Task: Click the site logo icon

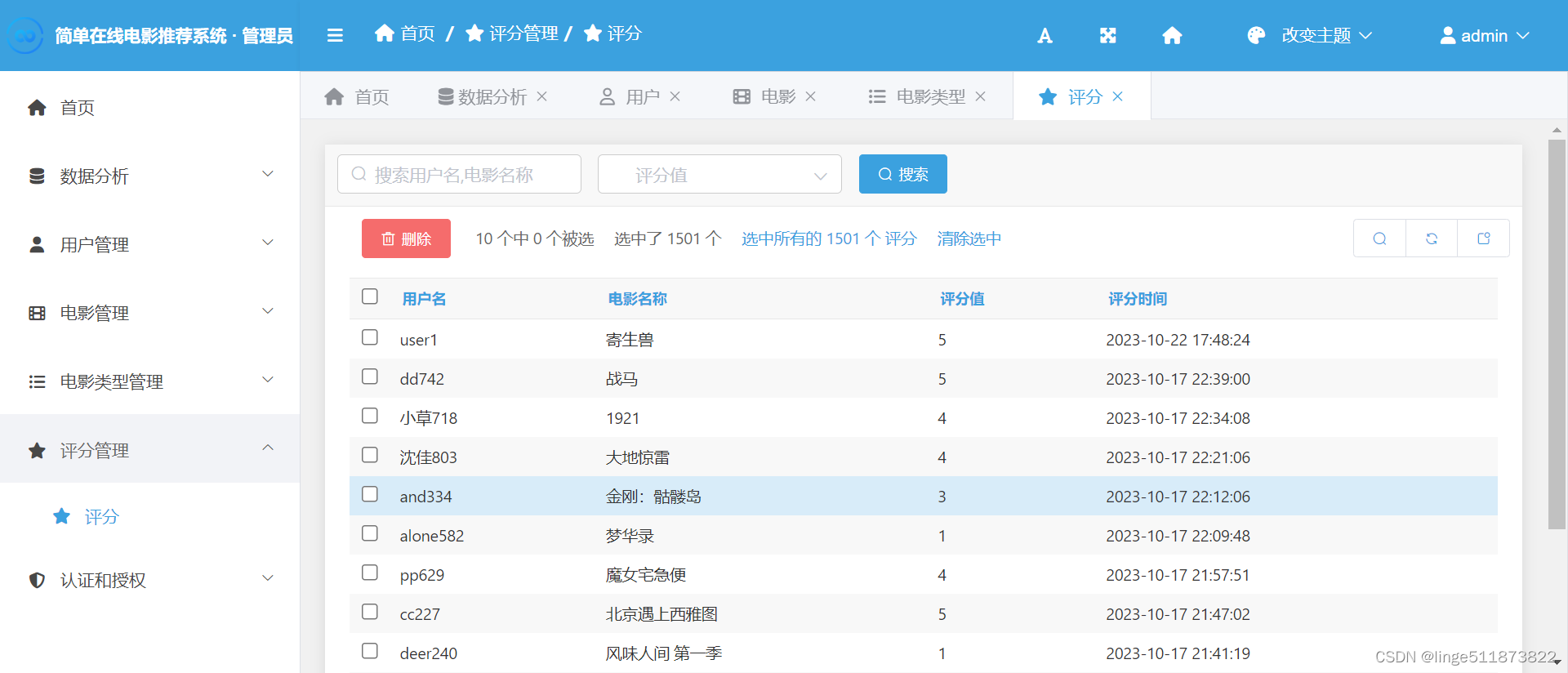Action: tap(25, 36)
